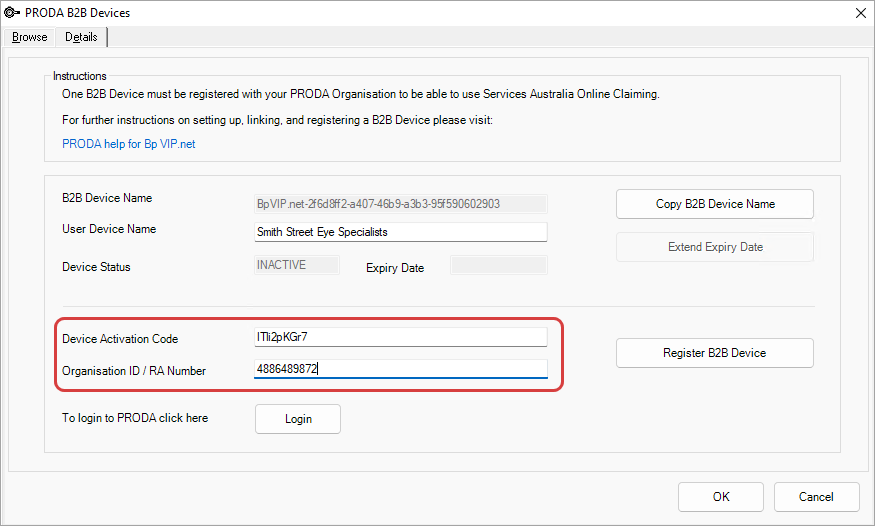Image resolution: width=875 pixels, height=526 pixels.
Task: Select the Details tab
Action: click(x=81, y=37)
